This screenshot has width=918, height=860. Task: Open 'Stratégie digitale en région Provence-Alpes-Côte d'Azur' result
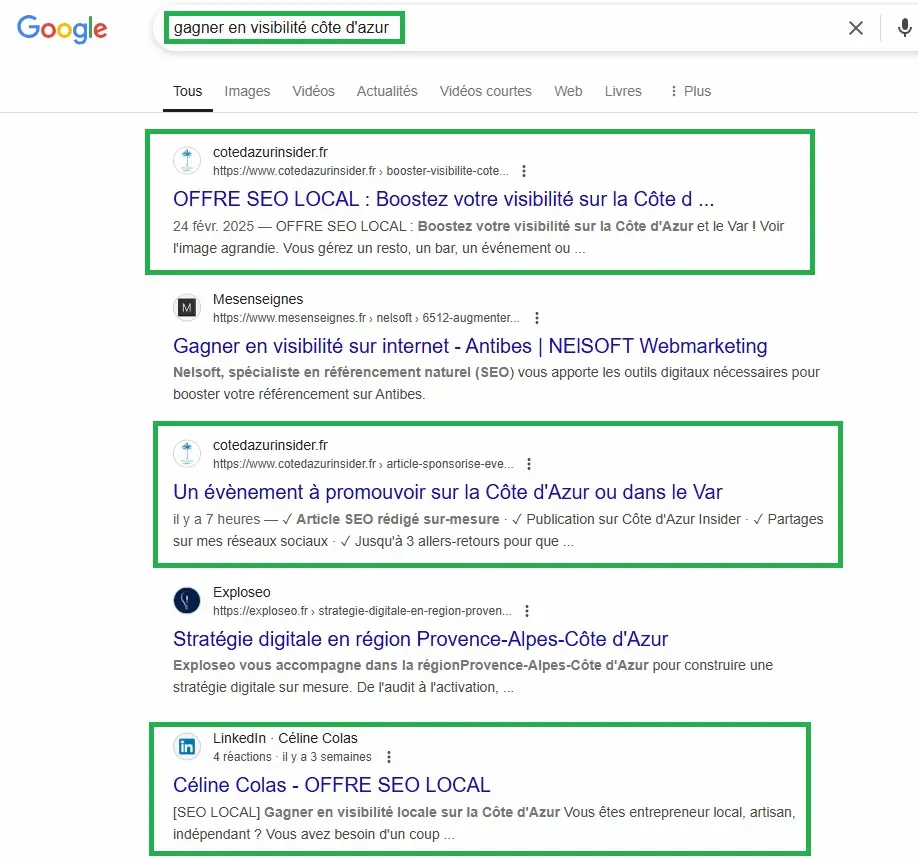[x=420, y=639]
